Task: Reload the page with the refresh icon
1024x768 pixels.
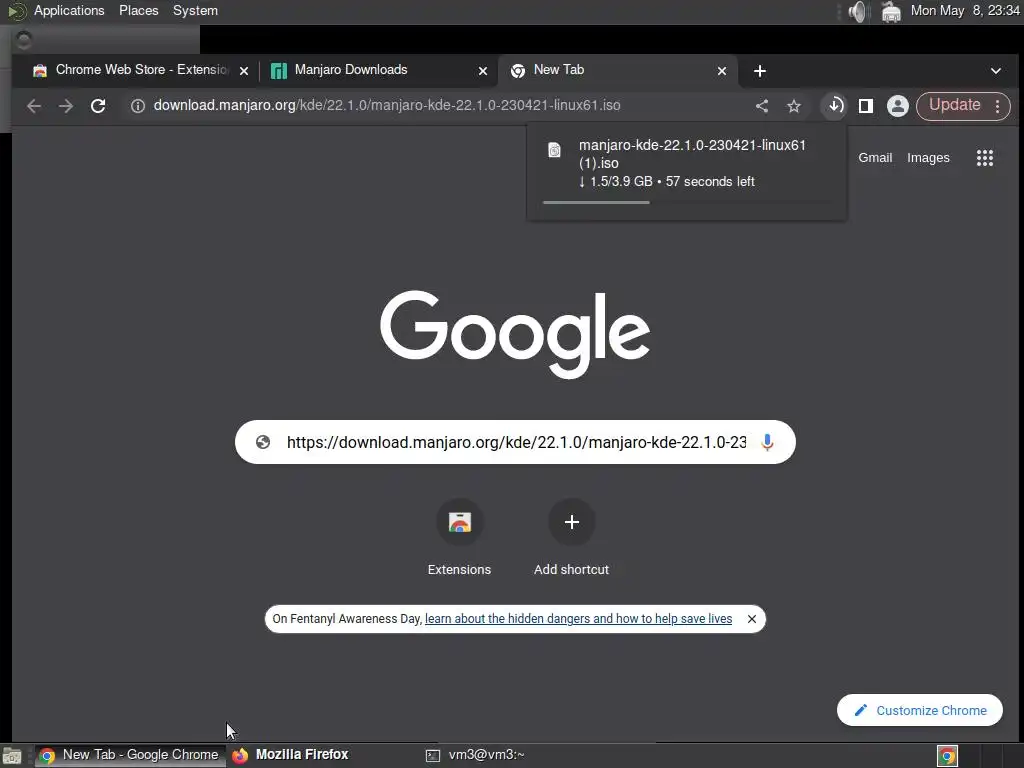Action: click(98, 106)
